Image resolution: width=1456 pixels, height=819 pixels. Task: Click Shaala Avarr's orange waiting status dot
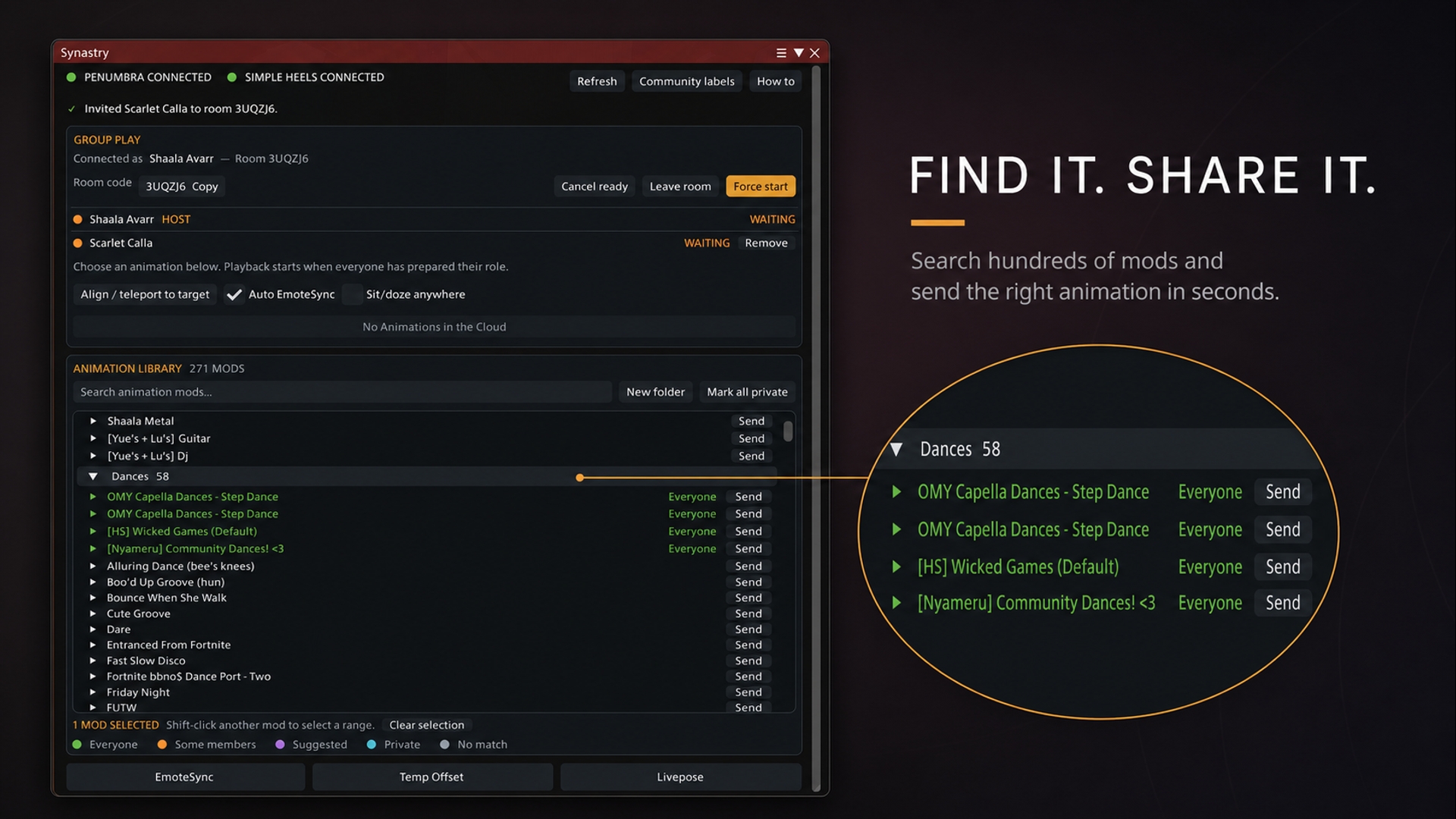77,219
